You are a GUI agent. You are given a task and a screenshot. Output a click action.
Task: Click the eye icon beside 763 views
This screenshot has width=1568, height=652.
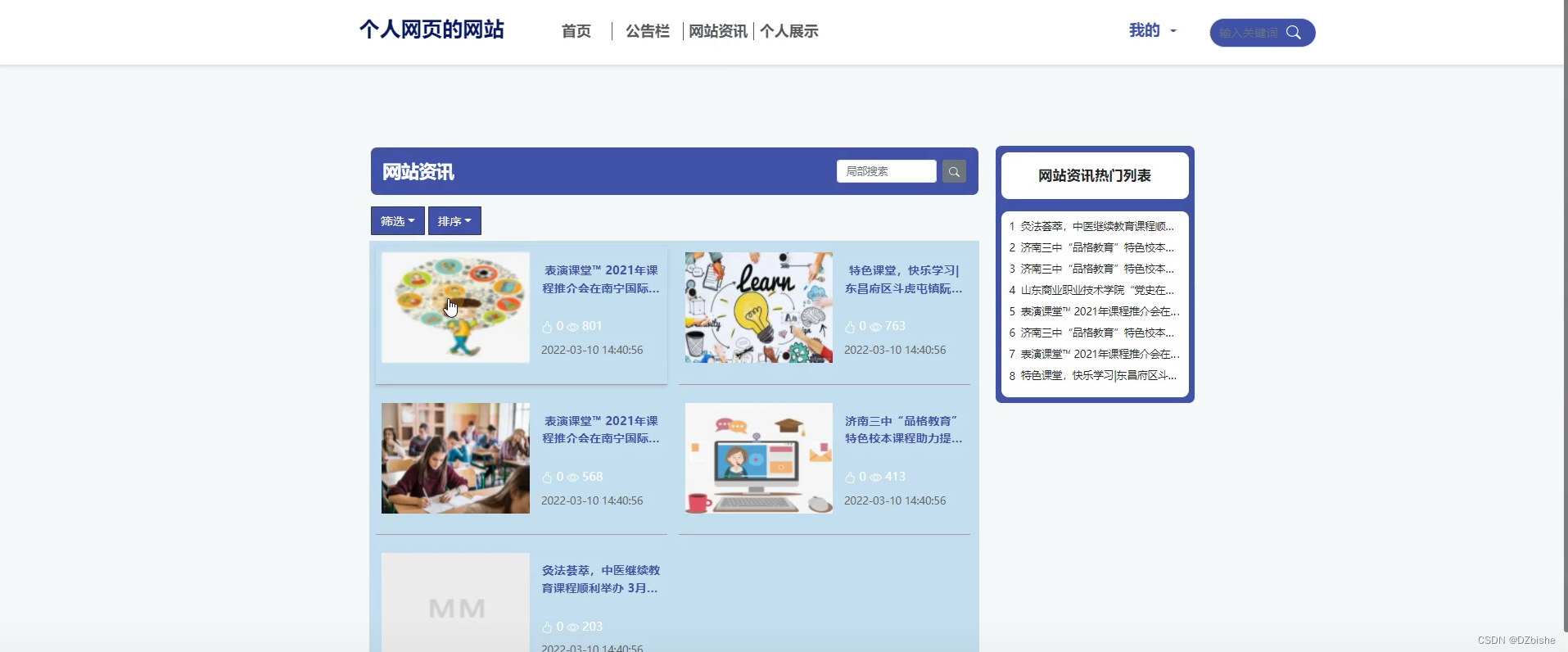point(875,327)
